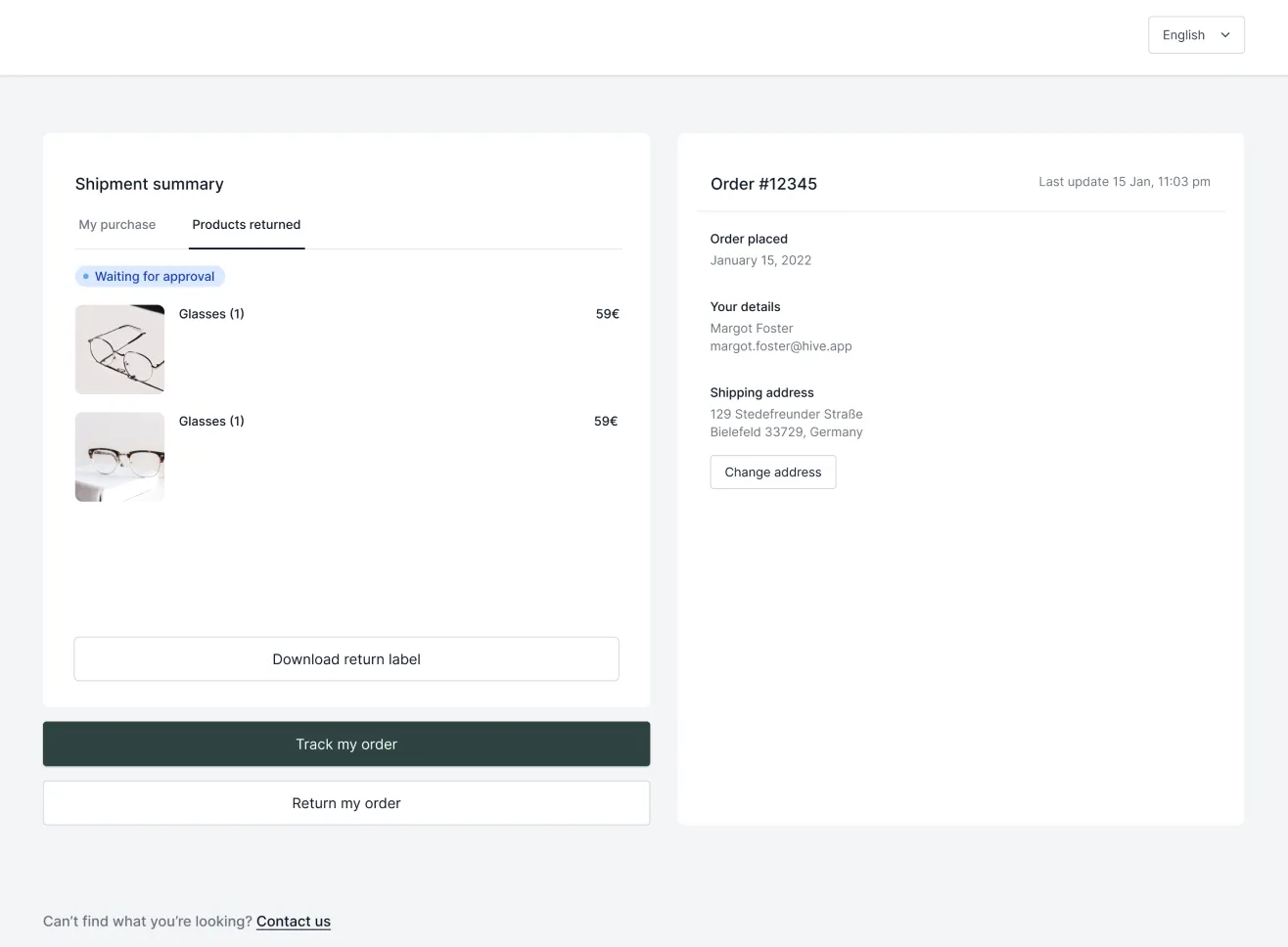
Task: Open the English language dropdown
Action: [1195, 35]
